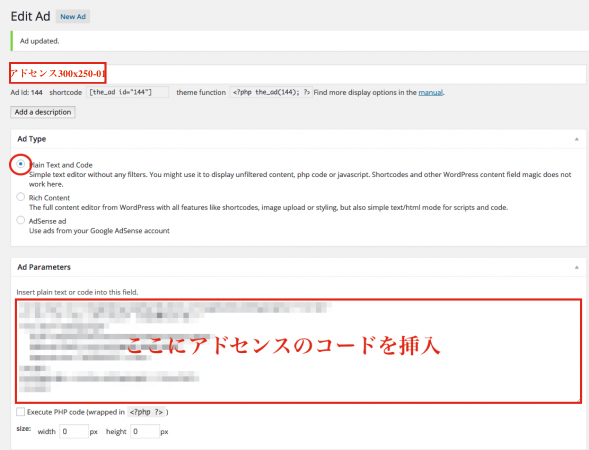Set the width size field
Viewport: 589px width, 450px height.
(74, 431)
